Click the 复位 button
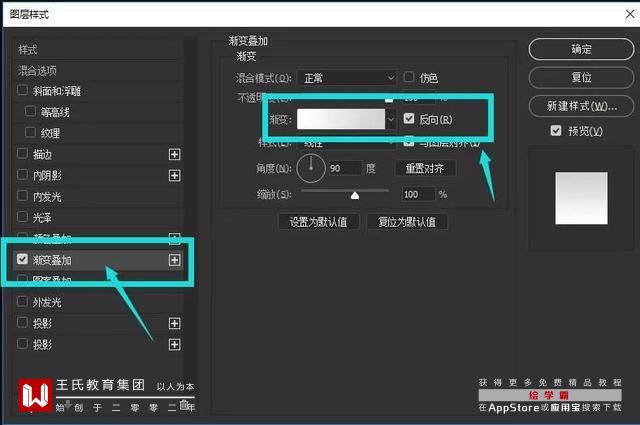 coord(581,77)
